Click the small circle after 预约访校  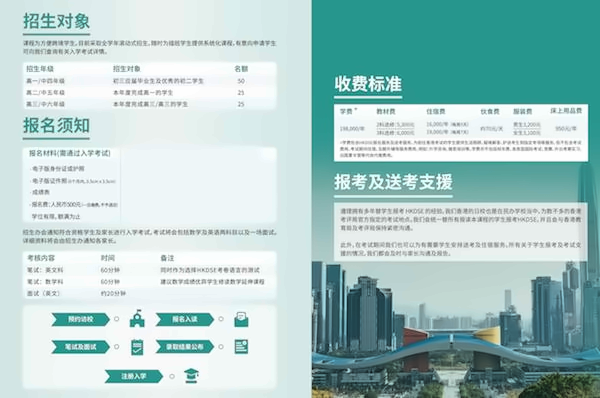point(116,319)
